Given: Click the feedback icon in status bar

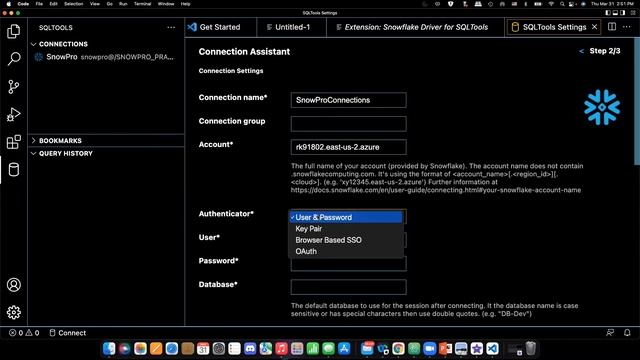Looking at the screenshot, I should tap(610, 333).
